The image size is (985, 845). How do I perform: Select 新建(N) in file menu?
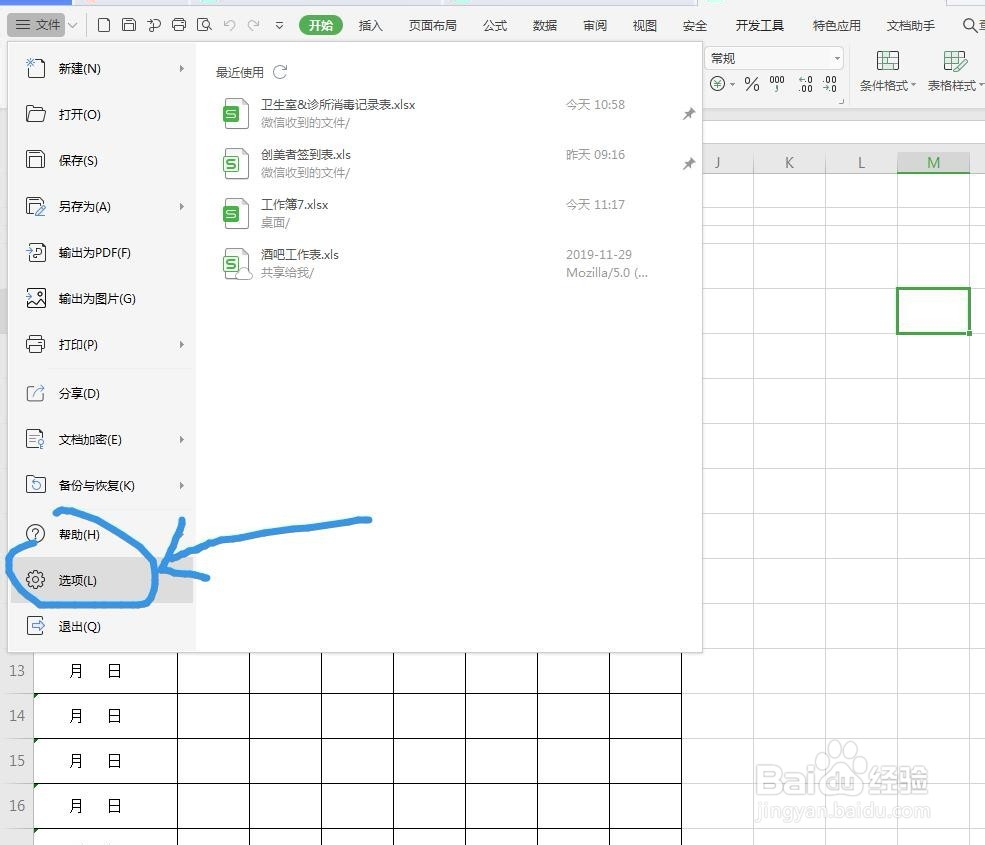(102, 68)
